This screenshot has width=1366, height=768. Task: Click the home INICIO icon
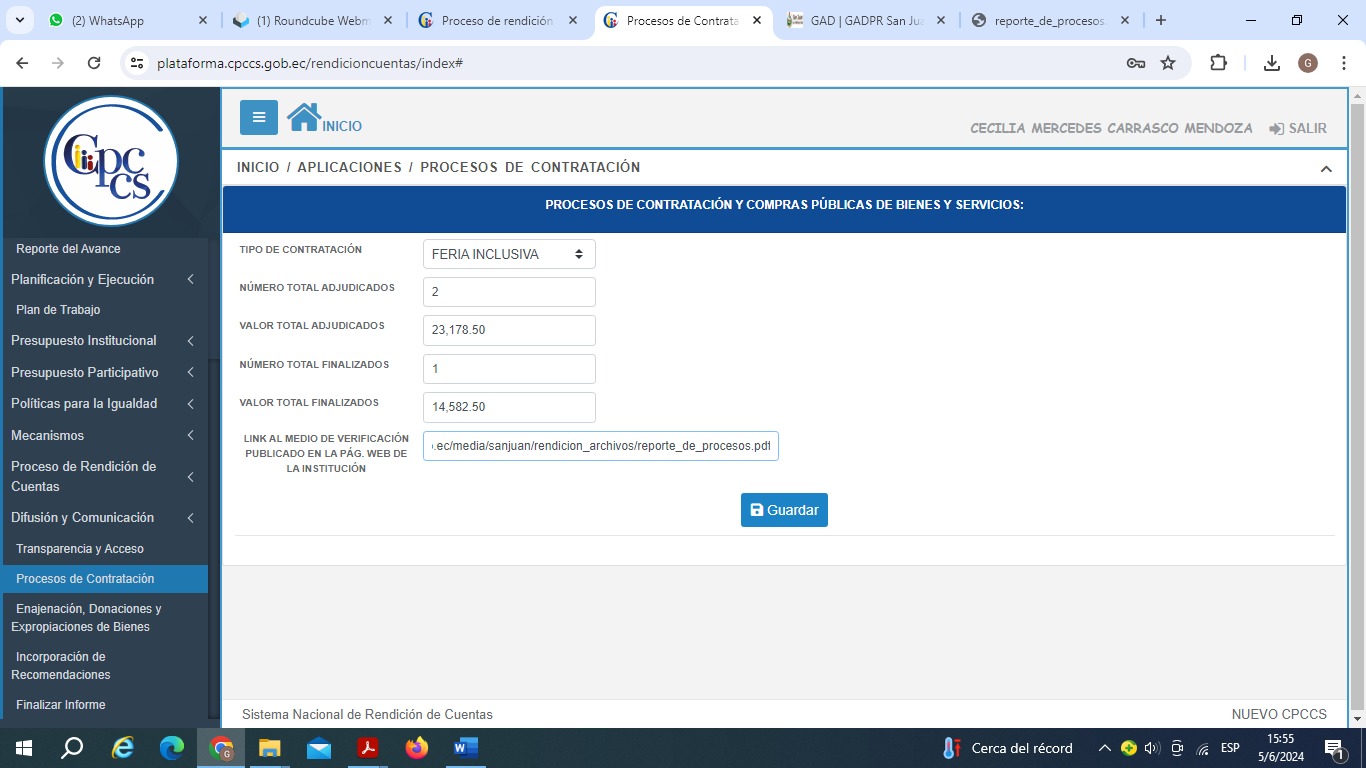click(x=304, y=117)
